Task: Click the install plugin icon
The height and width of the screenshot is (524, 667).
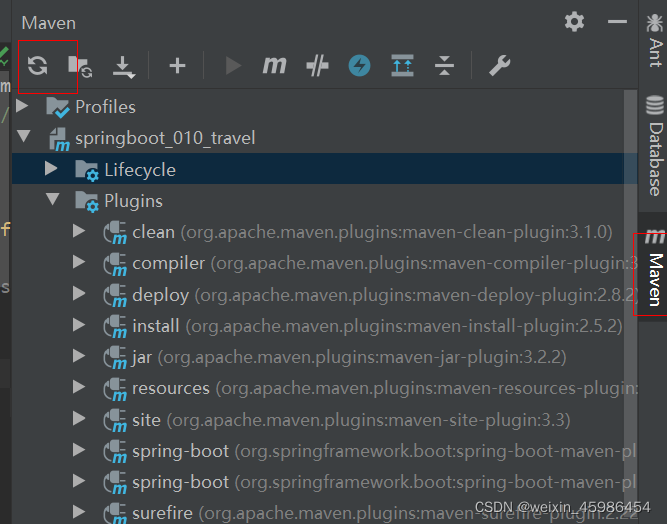Action: click(115, 327)
